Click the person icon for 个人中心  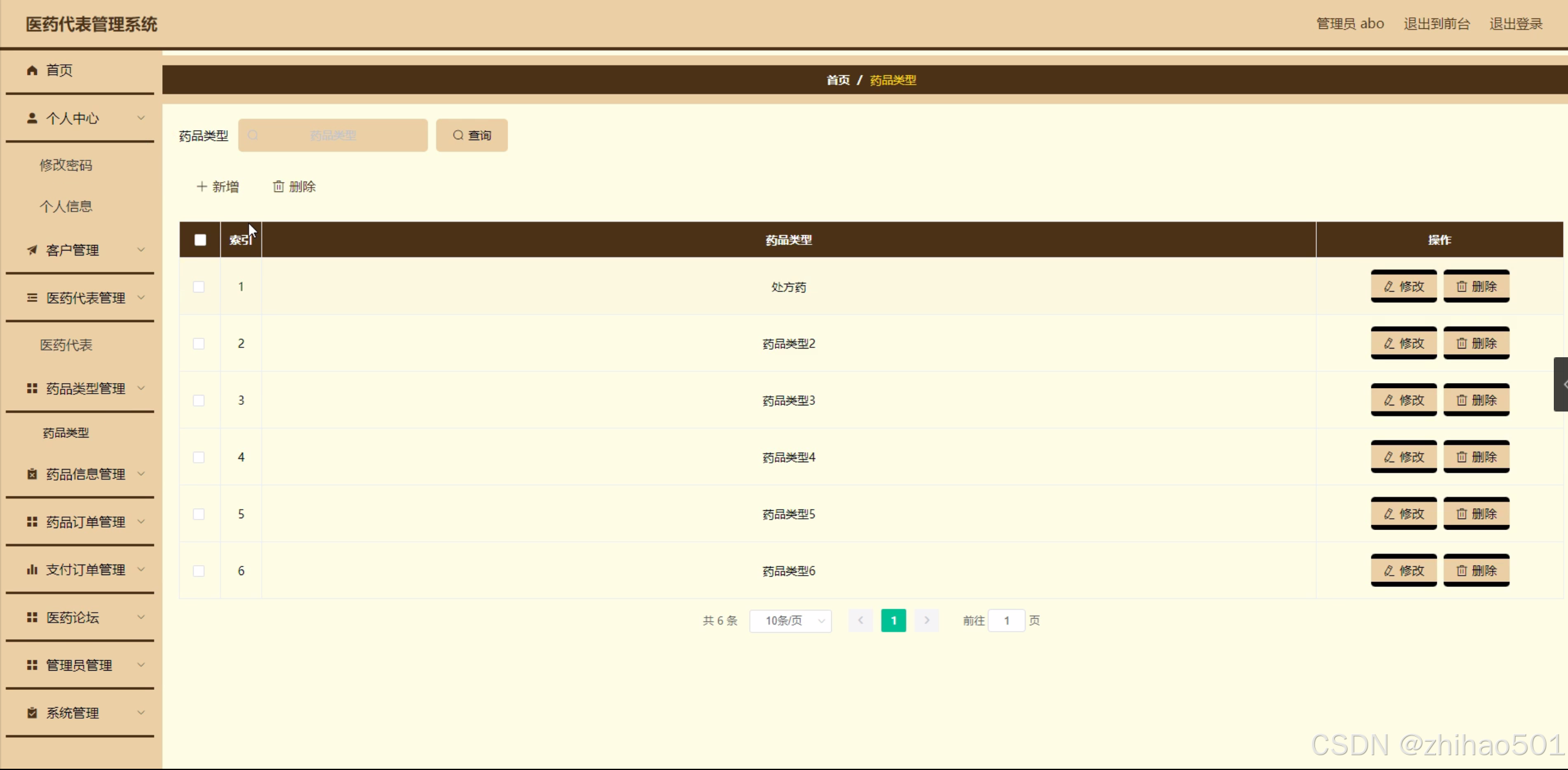tap(32, 118)
